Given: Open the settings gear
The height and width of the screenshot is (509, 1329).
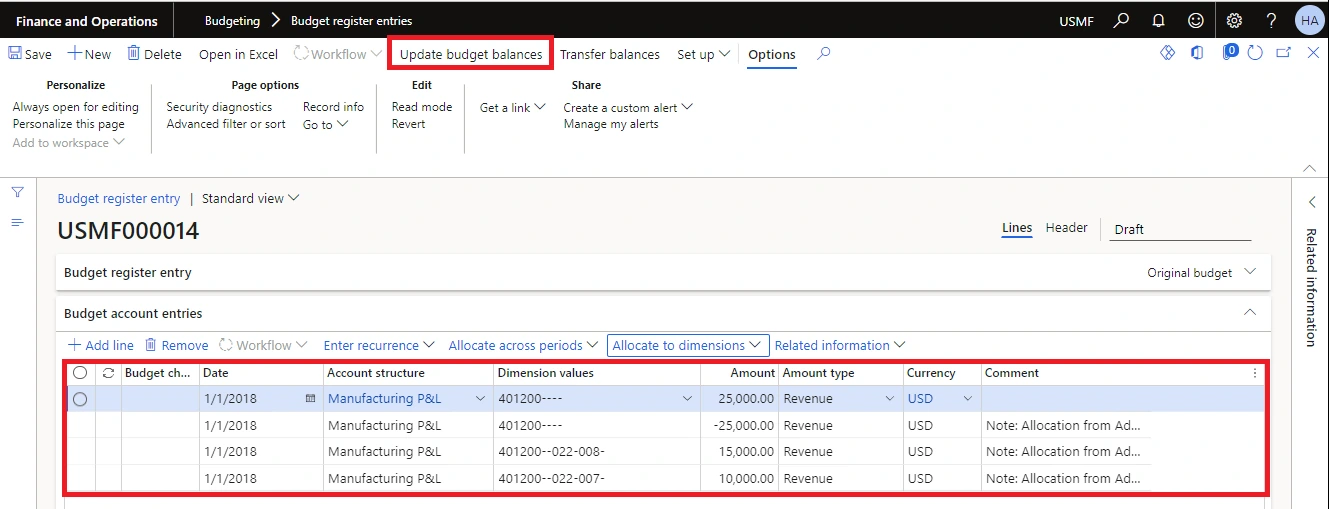Looking at the screenshot, I should point(1234,20).
